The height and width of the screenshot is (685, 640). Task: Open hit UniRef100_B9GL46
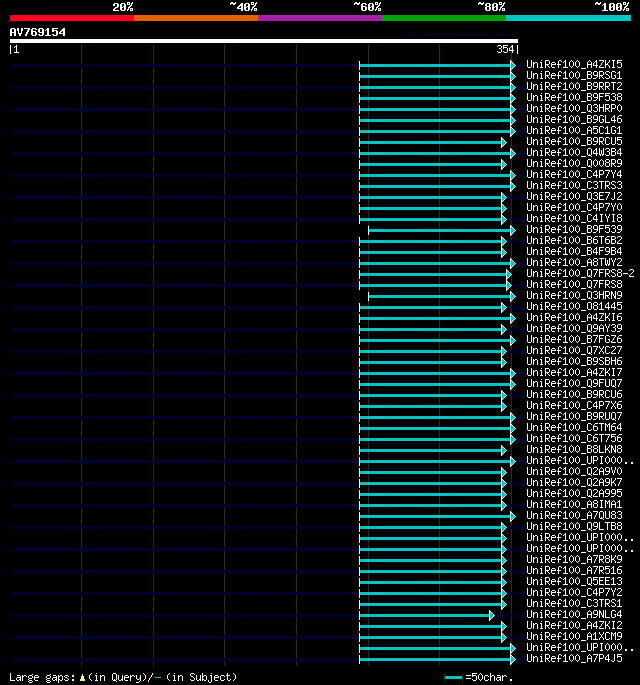click(574, 119)
